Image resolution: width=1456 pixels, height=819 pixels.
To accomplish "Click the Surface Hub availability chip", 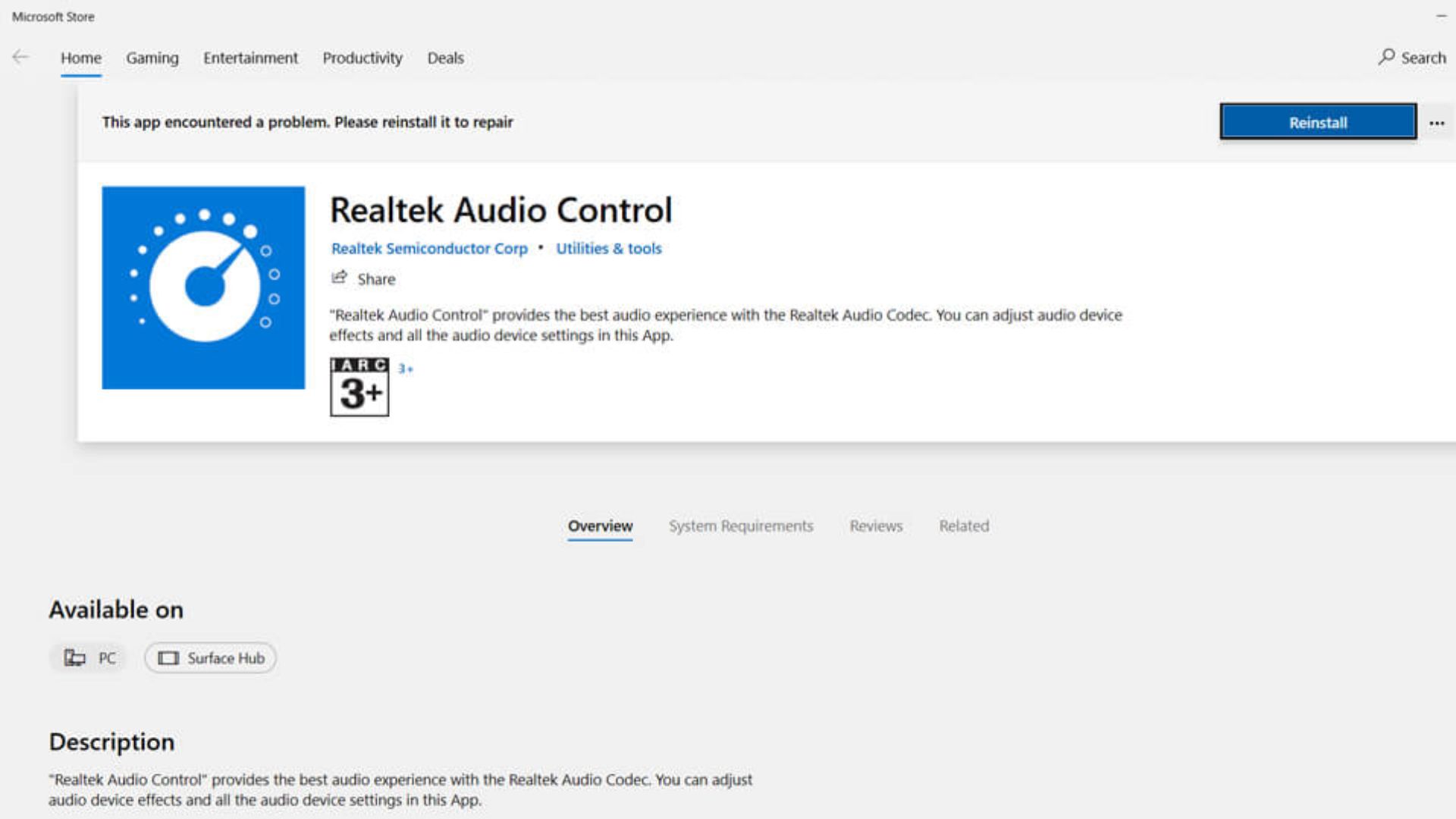I will point(210,657).
